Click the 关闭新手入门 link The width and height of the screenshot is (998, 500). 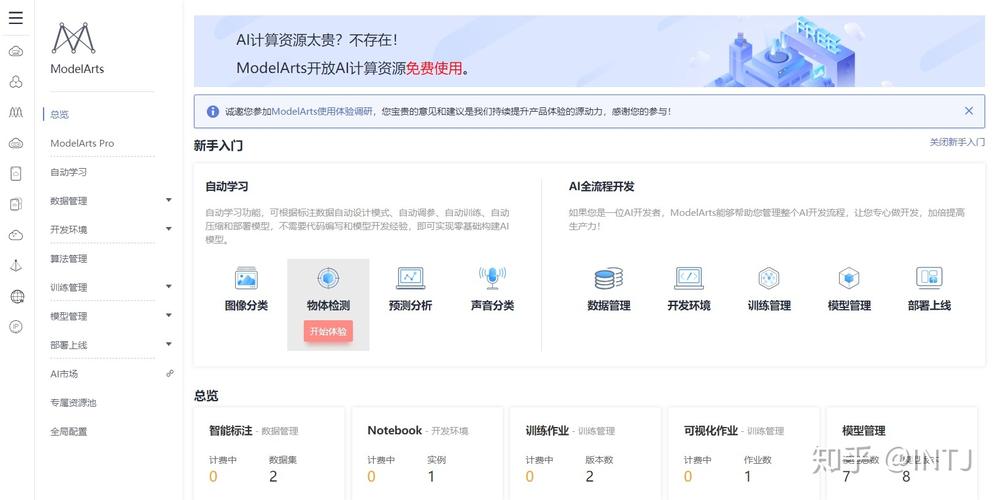(x=957, y=142)
